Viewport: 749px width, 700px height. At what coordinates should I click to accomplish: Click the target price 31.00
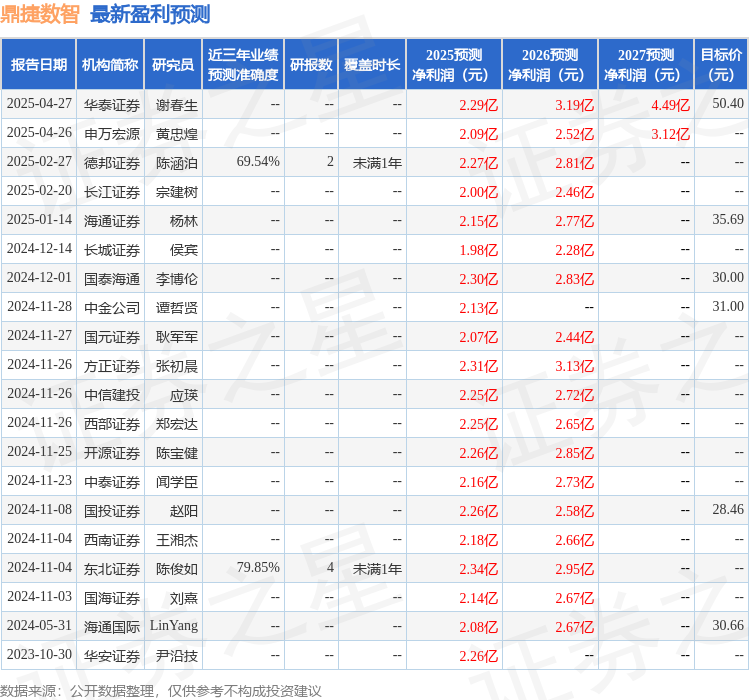coord(728,307)
